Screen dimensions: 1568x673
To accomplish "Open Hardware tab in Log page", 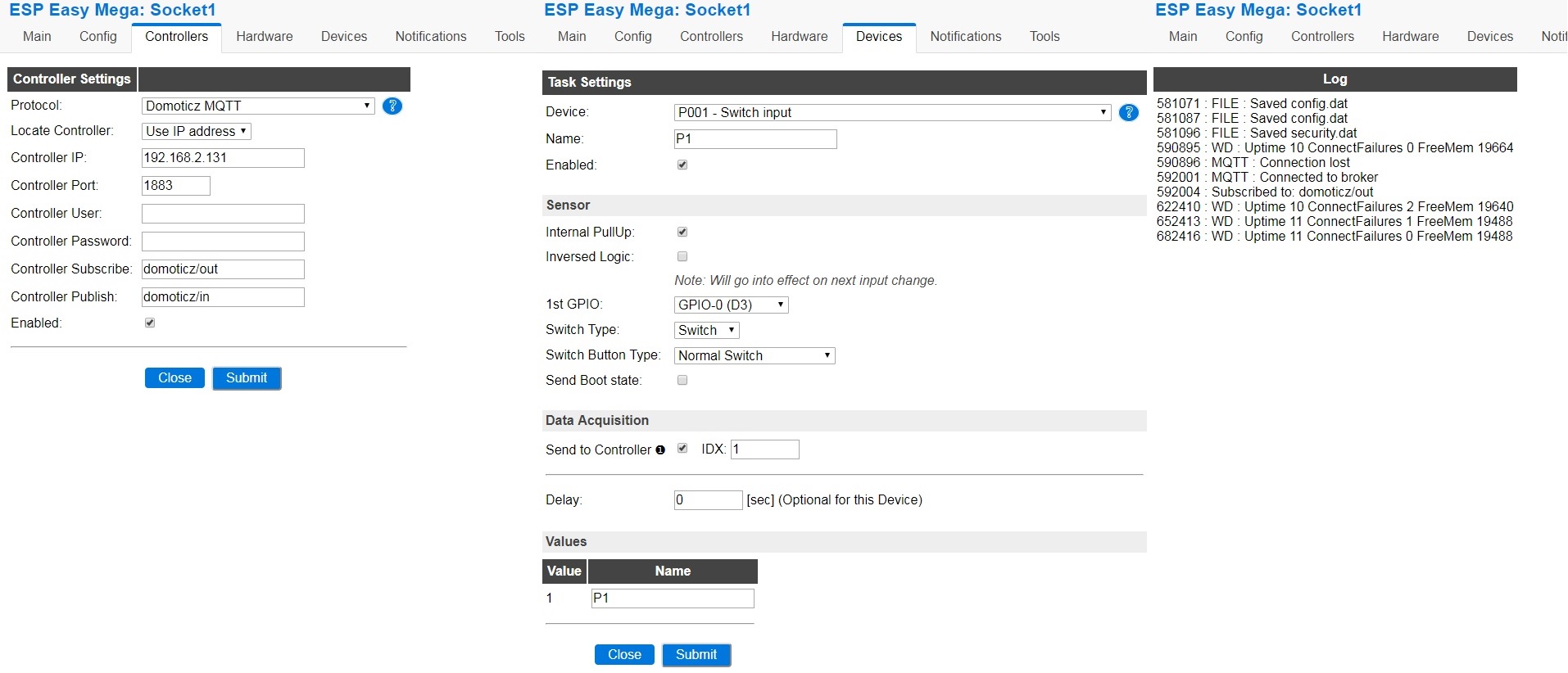I will coord(1411,36).
